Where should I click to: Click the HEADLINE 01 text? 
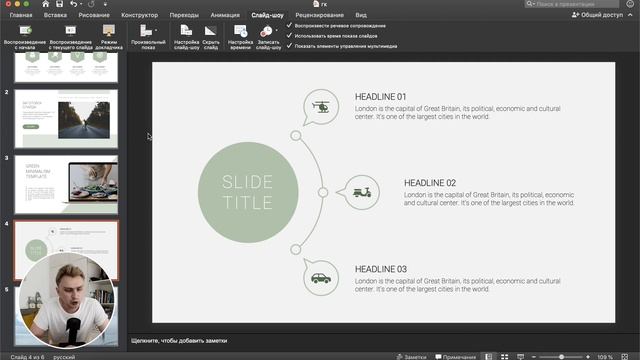(380, 97)
